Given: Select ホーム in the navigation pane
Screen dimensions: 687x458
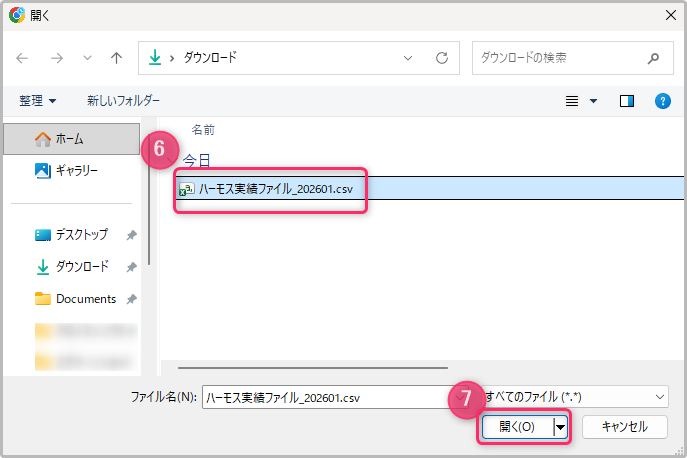Looking at the screenshot, I should pyautogui.click(x=68, y=139).
